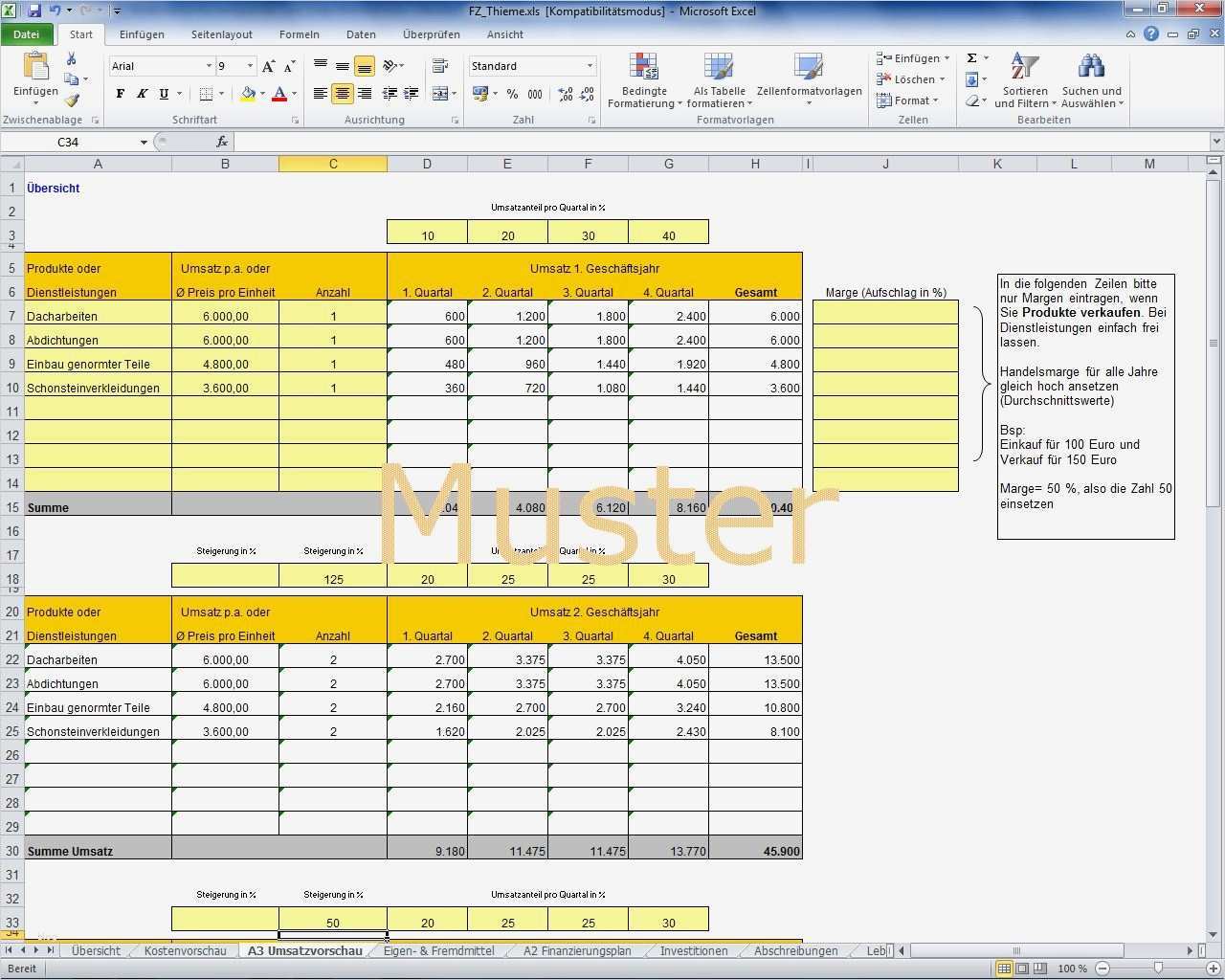
Task: Open the Sortieren und Filtern menu
Action: click(1025, 80)
